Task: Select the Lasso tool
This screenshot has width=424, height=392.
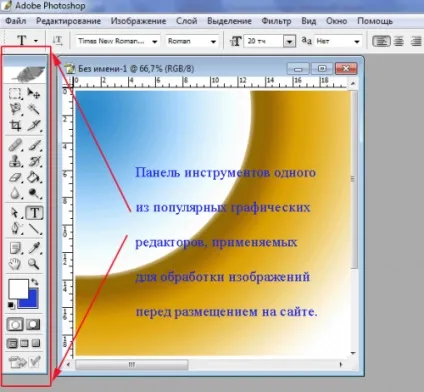Action: [15, 109]
